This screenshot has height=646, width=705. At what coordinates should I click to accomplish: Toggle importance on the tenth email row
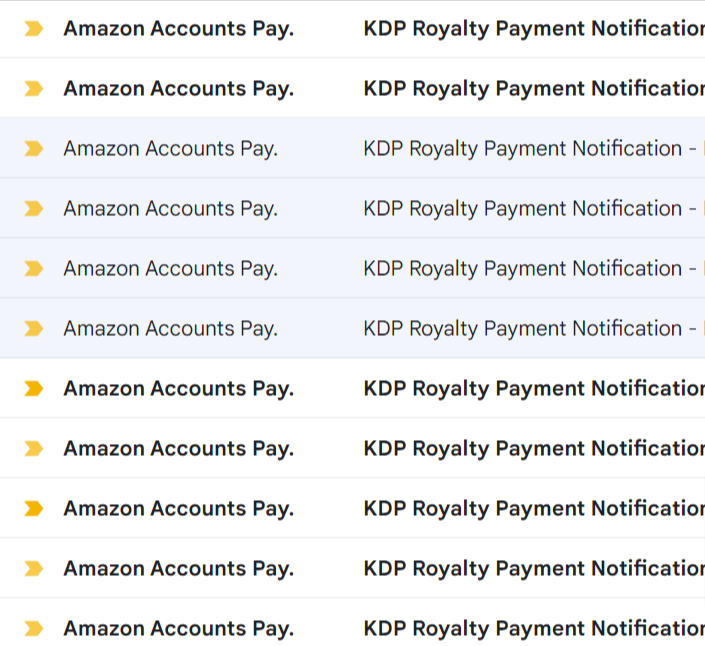pos(34,569)
